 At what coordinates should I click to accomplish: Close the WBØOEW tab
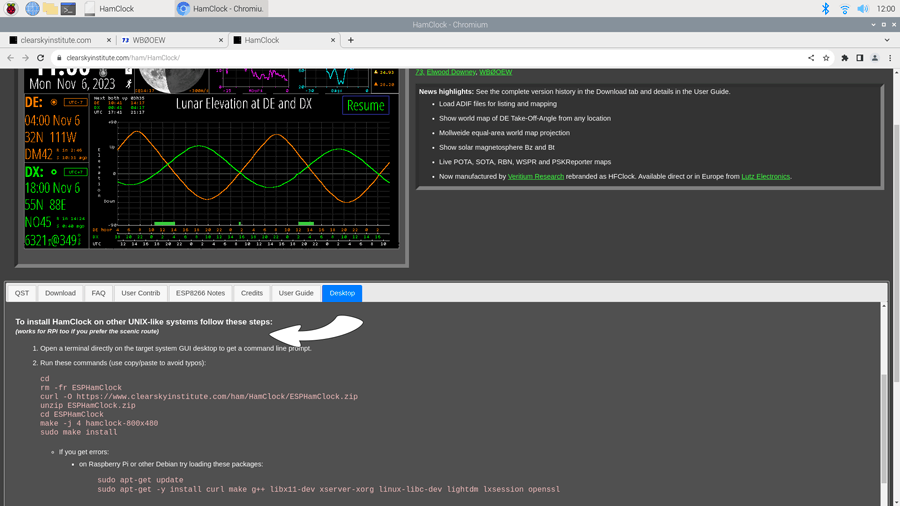coord(221,40)
